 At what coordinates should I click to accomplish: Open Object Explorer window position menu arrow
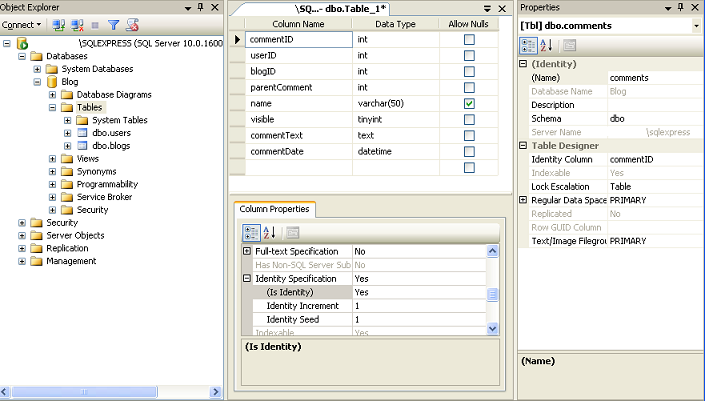(x=188, y=8)
